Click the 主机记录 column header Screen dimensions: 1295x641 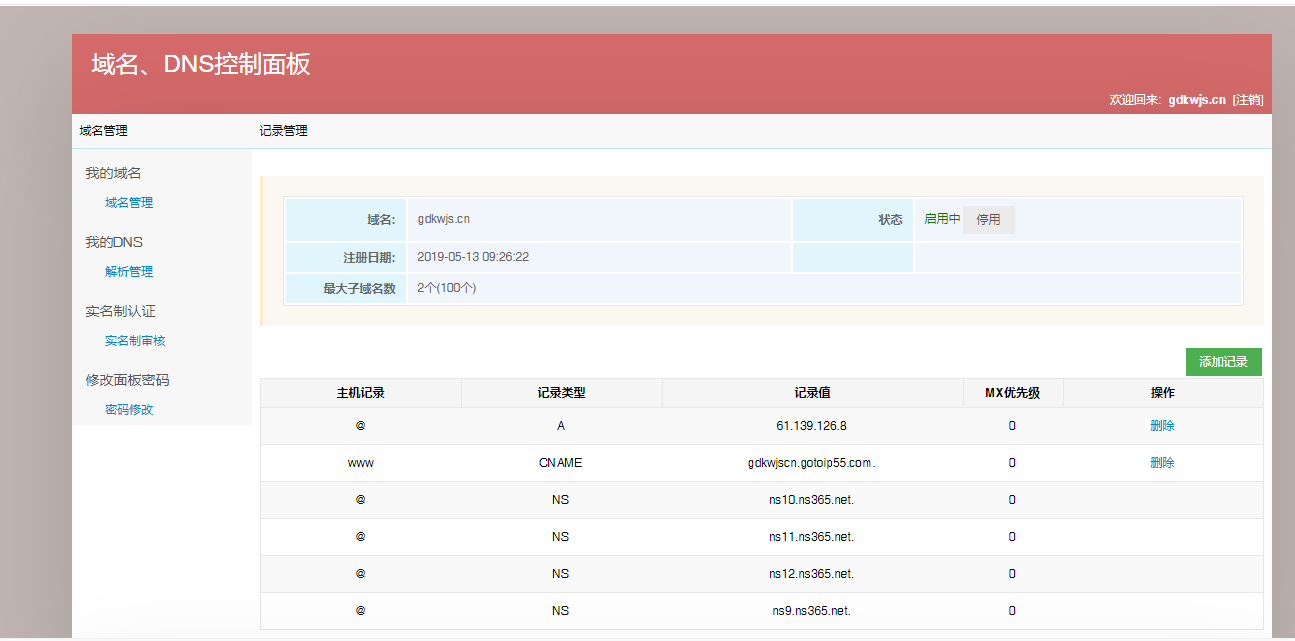click(360, 393)
